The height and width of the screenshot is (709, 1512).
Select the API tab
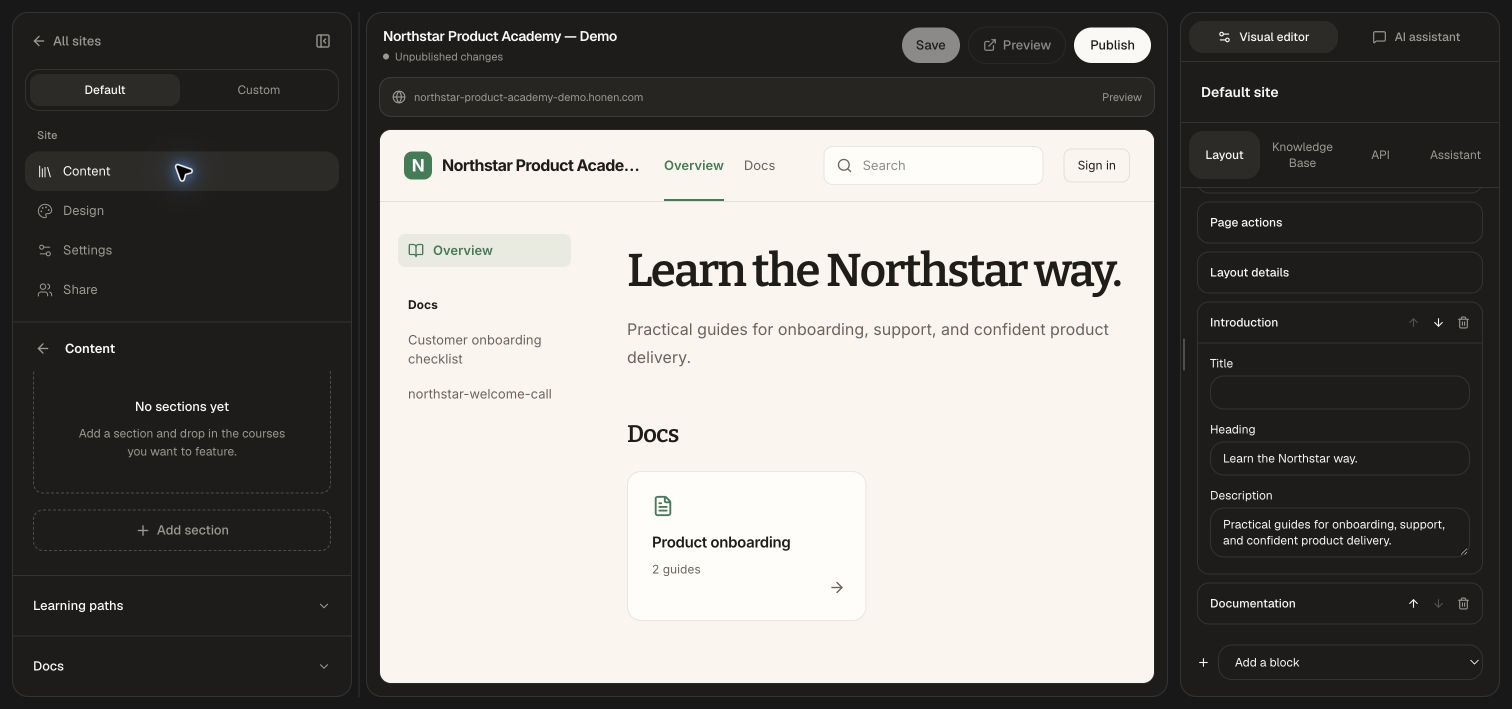coord(1380,155)
